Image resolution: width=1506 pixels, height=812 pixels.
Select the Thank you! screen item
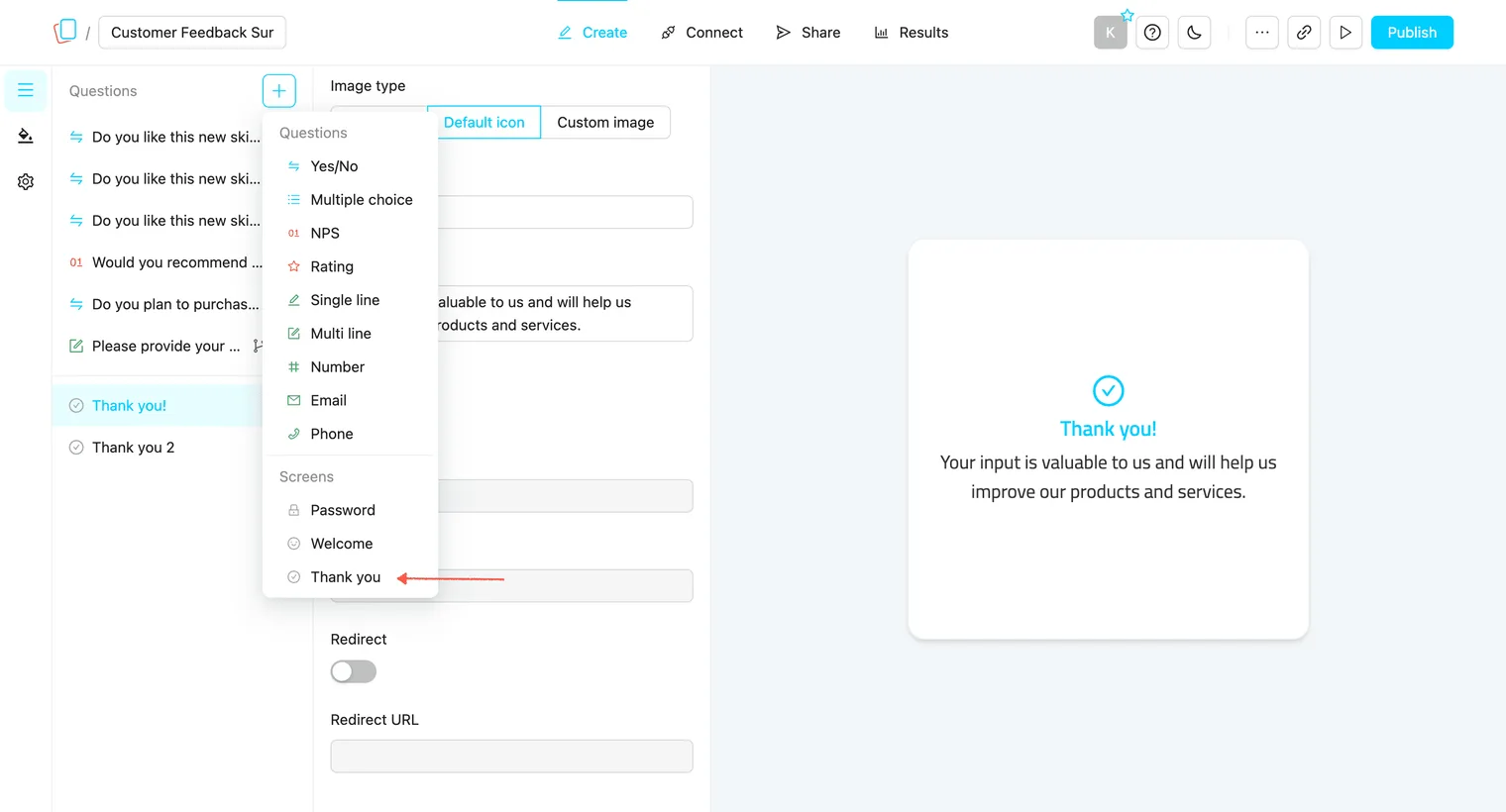pos(159,406)
